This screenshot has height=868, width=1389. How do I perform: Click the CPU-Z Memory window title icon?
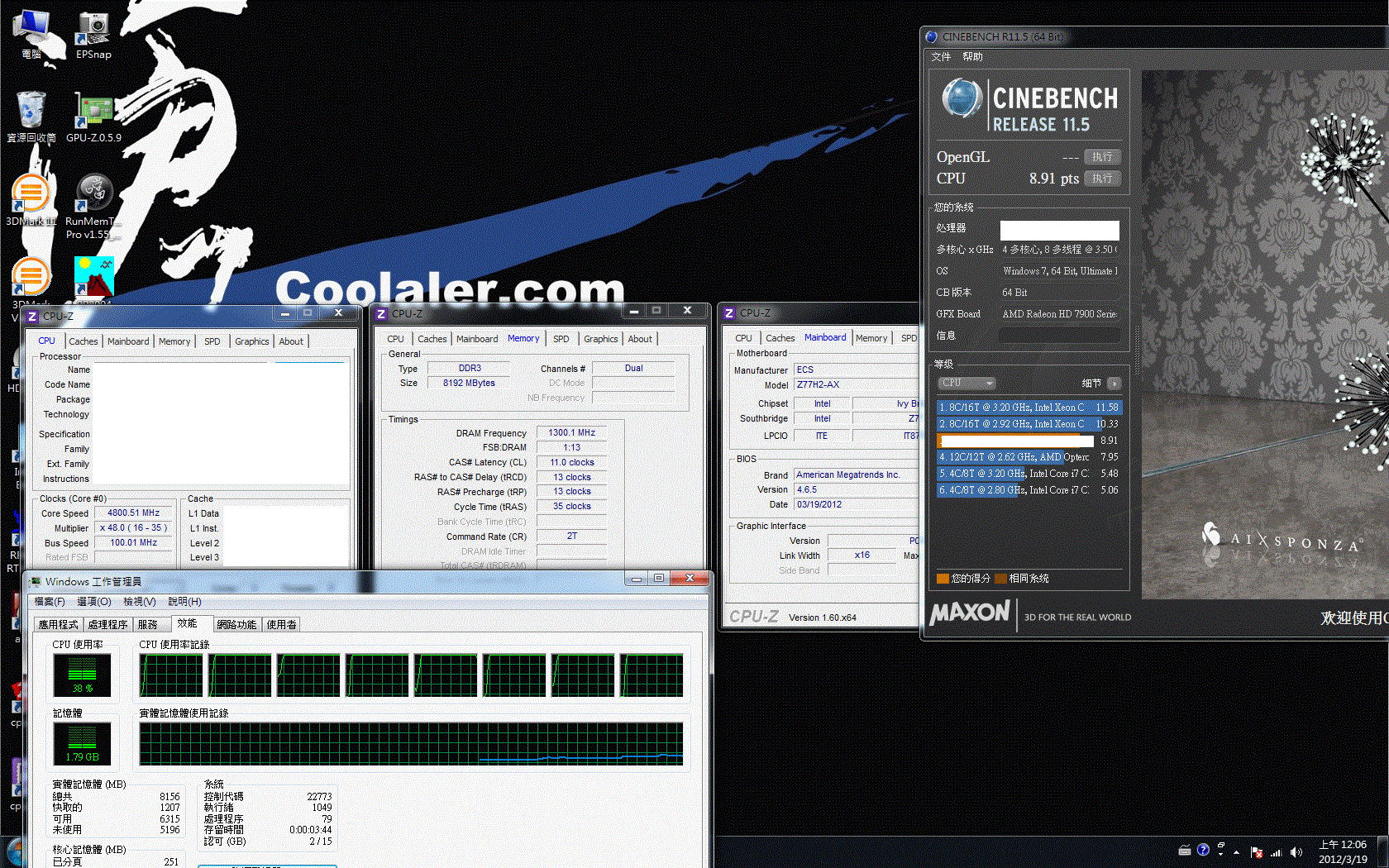[381, 313]
